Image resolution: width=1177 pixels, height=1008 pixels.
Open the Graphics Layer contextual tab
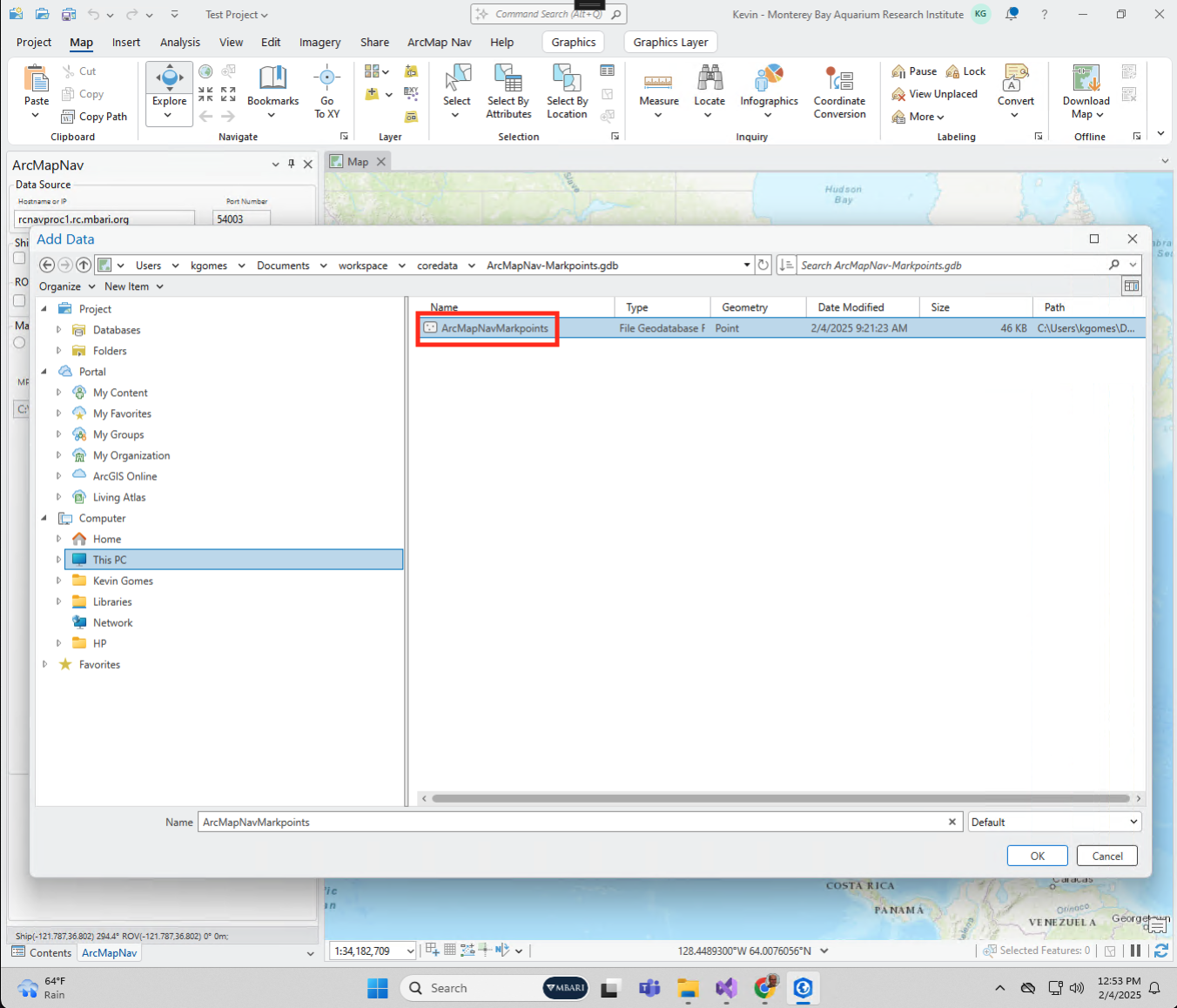(x=670, y=42)
